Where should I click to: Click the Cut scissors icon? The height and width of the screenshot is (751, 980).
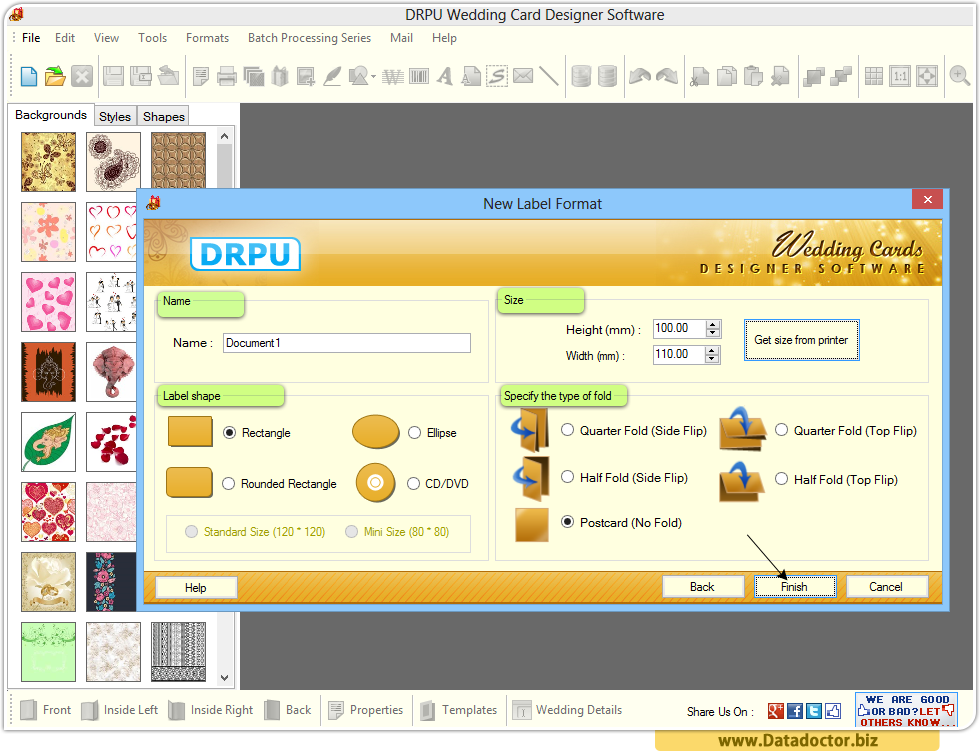point(699,77)
